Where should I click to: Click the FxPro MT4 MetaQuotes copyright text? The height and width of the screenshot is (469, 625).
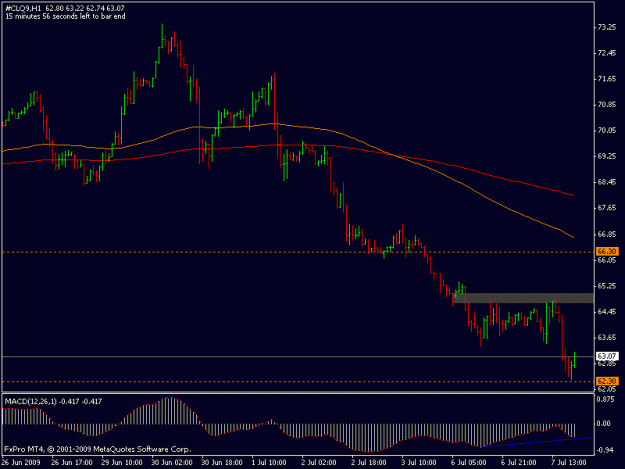[x=98, y=449]
